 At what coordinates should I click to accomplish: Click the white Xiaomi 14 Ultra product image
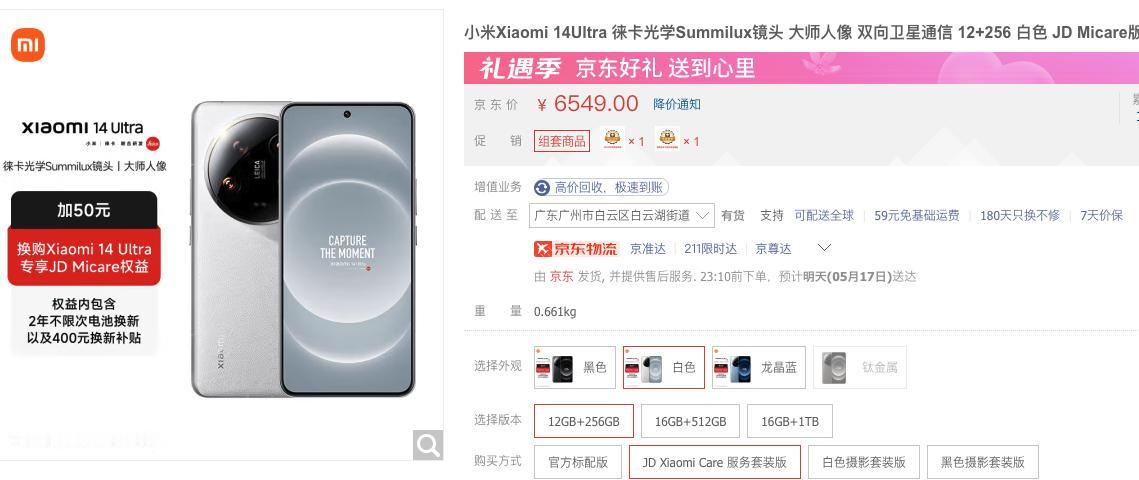(303, 249)
